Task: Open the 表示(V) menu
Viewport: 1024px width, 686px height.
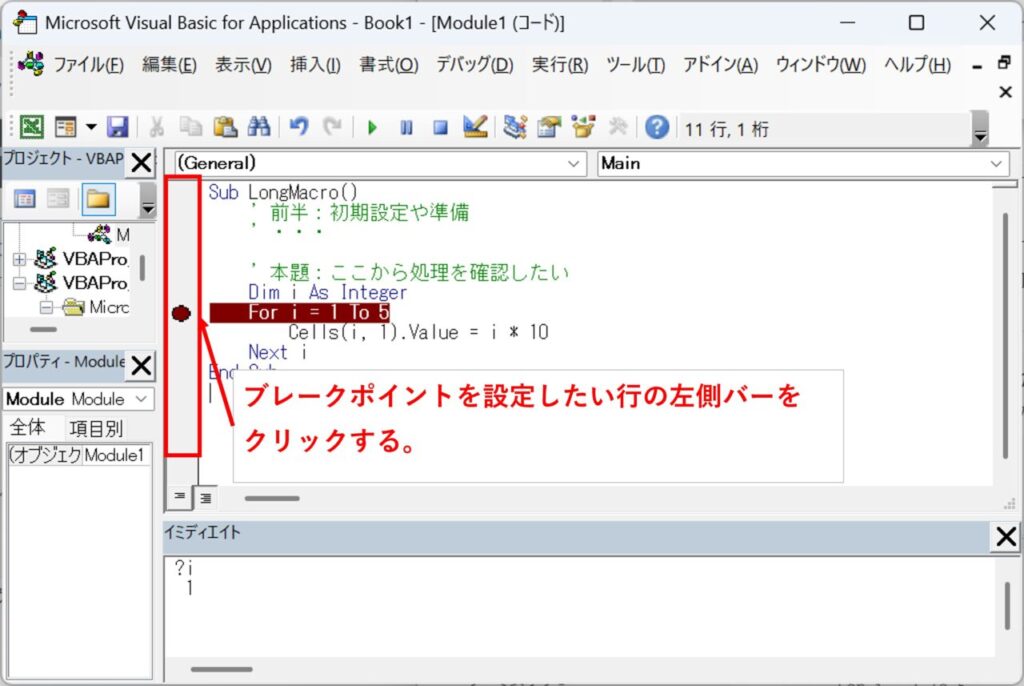Action: pos(243,65)
